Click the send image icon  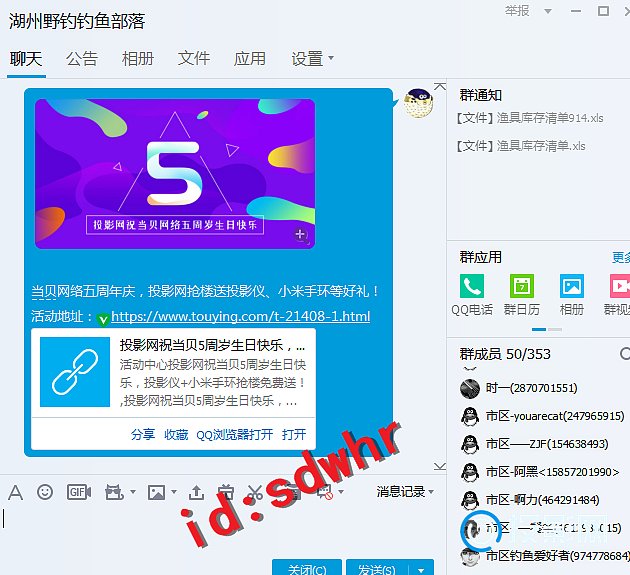click(156, 492)
